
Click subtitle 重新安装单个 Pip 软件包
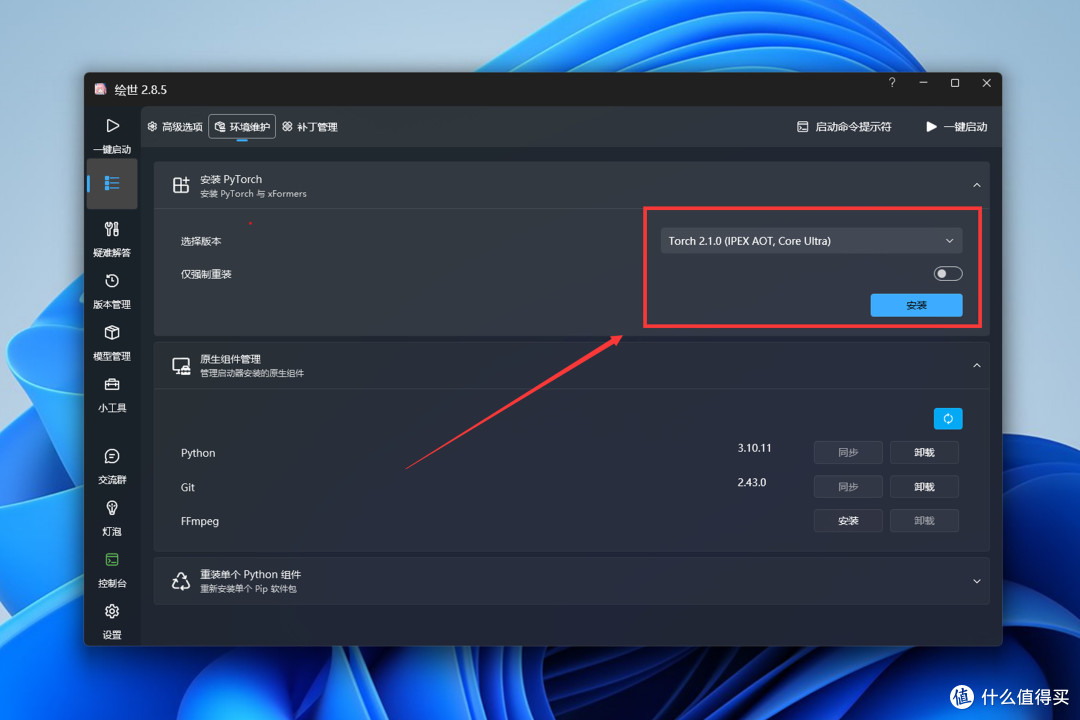coord(248,589)
